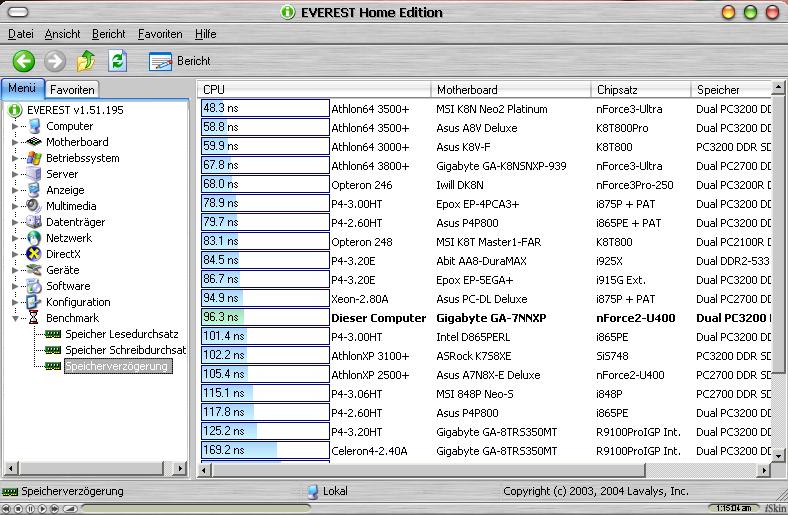Select the Motherboard chip icon in tree

(x=34, y=142)
